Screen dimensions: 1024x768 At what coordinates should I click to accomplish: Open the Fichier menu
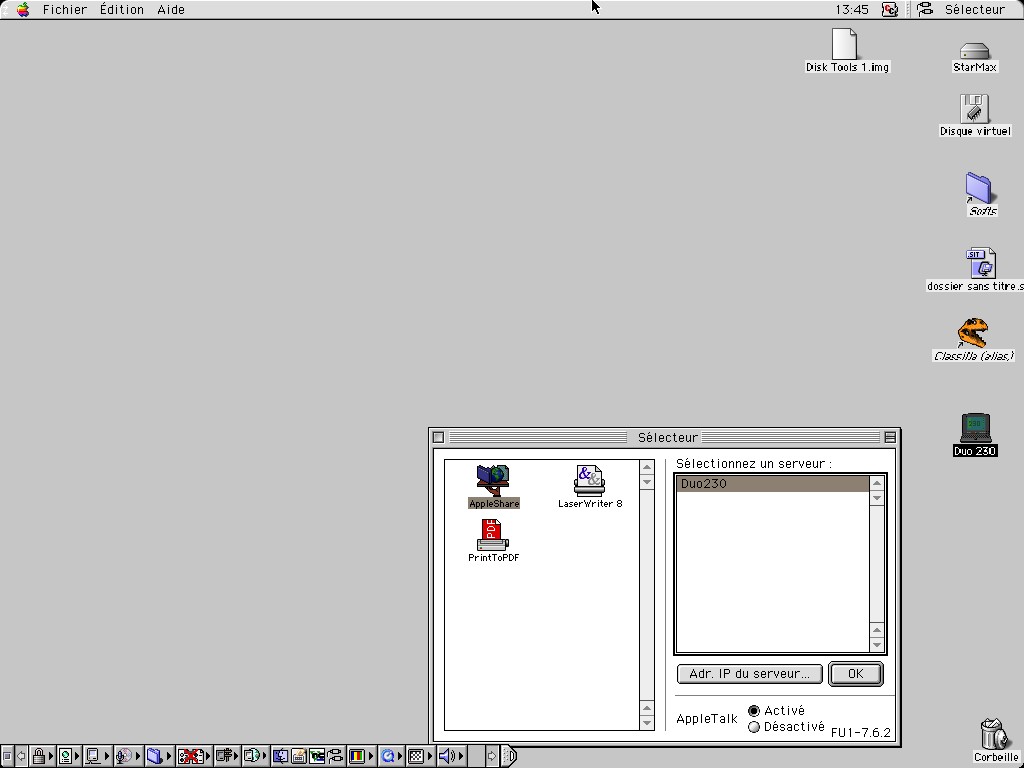click(x=65, y=10)
